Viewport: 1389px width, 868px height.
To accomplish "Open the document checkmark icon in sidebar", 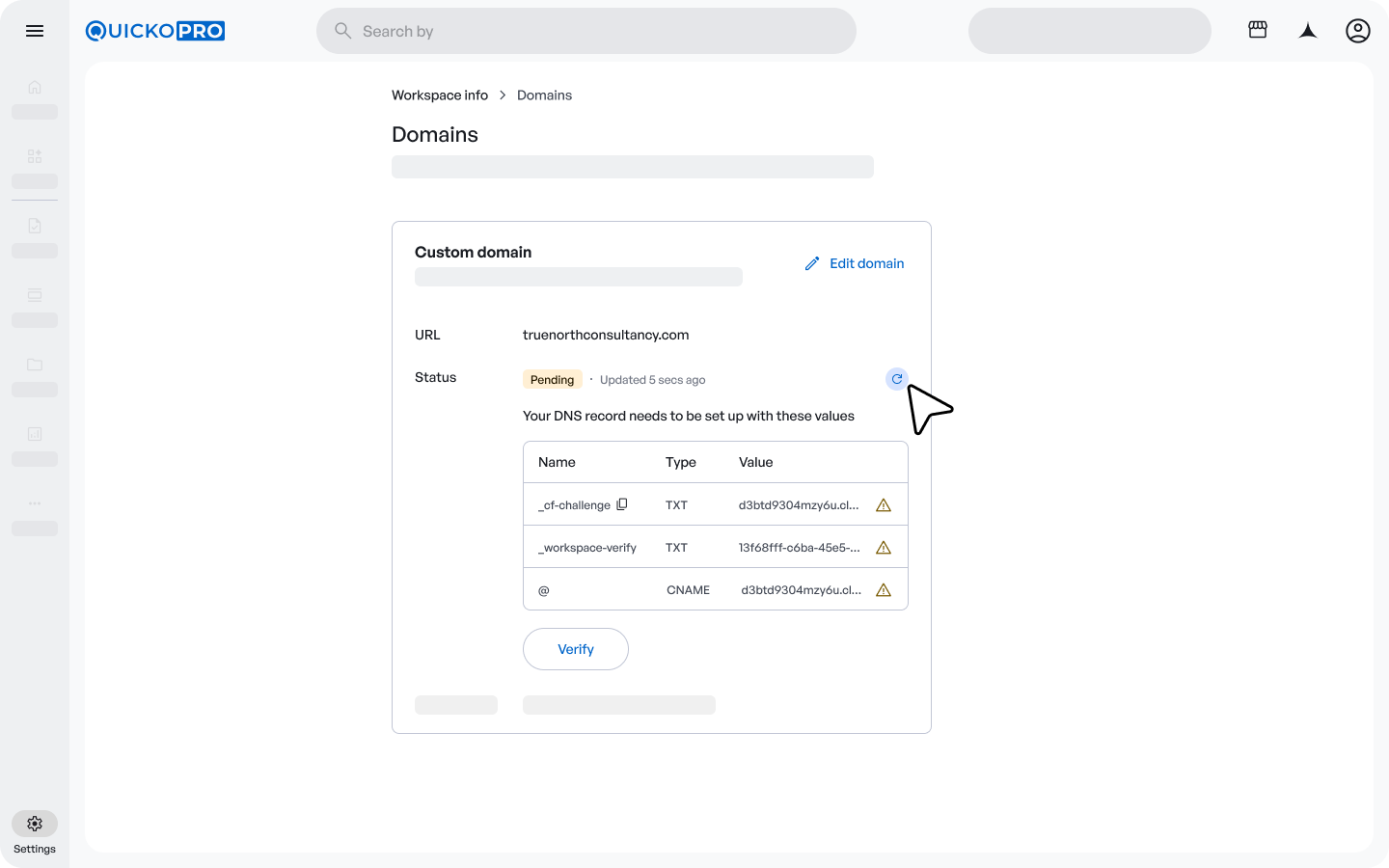I will pos(35,226).
